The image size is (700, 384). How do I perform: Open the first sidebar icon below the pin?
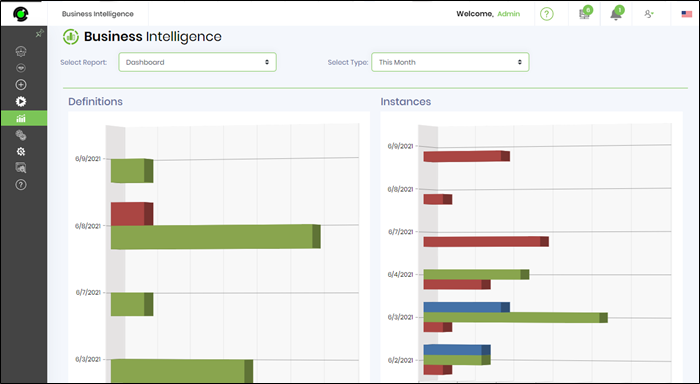pyautogui.click(x=21, y=51)
